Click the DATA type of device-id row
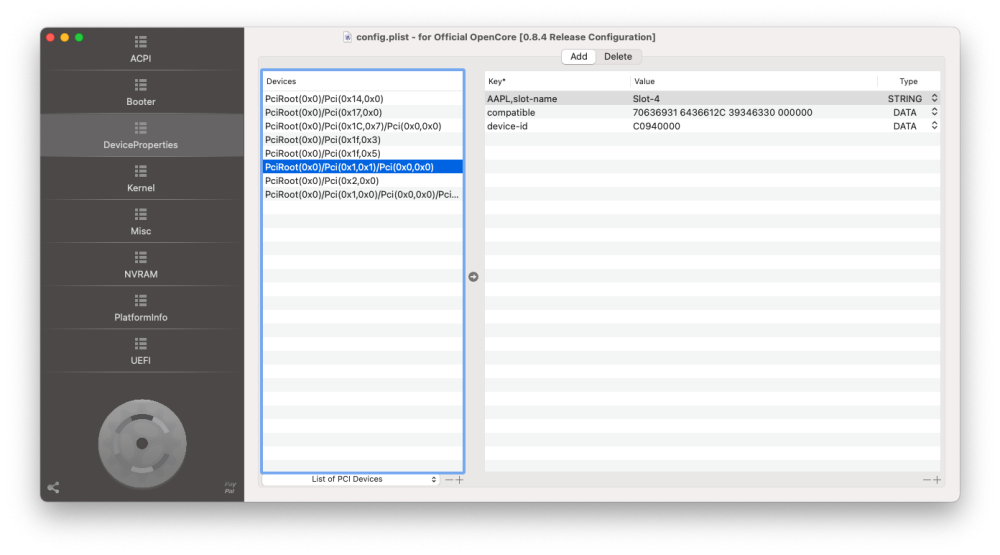This screenshot has width=1000, height=555. point(904,126)
